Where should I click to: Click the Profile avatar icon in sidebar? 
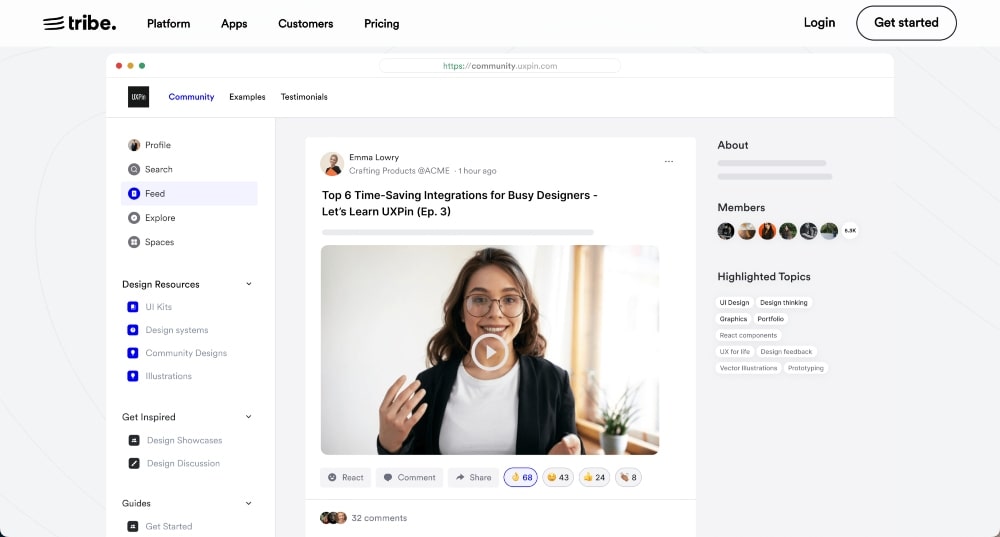pyautogui.click(x=134, y=145)
